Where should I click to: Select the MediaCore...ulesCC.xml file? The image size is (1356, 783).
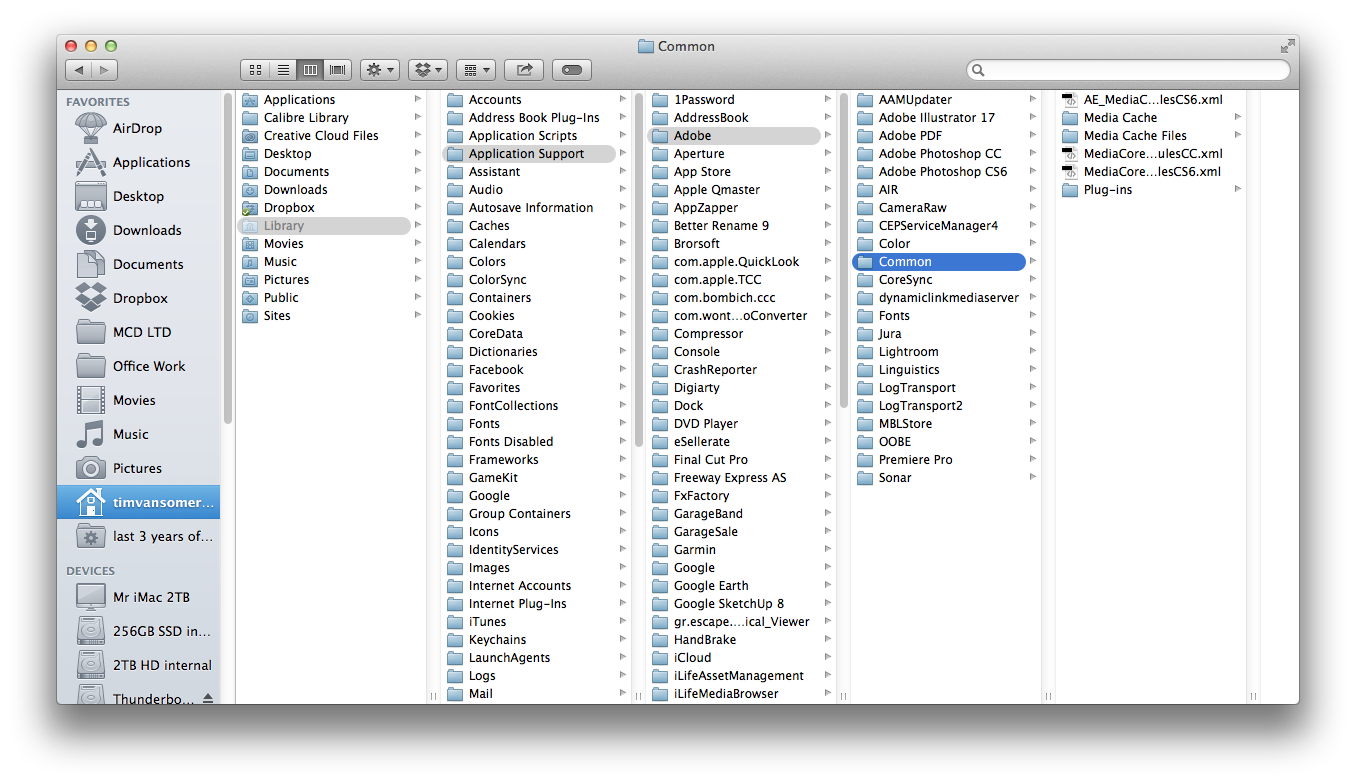click(x=1151, y=154)
